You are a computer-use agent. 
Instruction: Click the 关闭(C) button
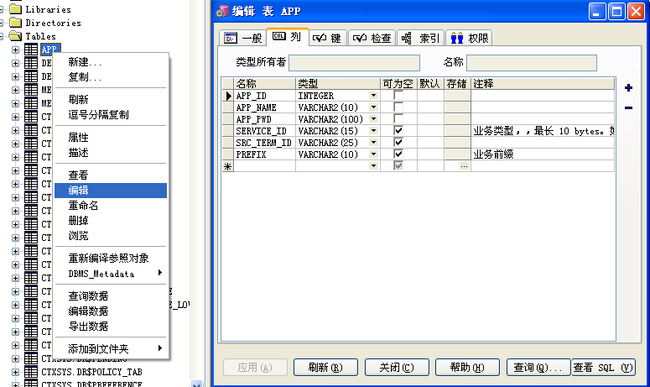click(x=396, y=368)
